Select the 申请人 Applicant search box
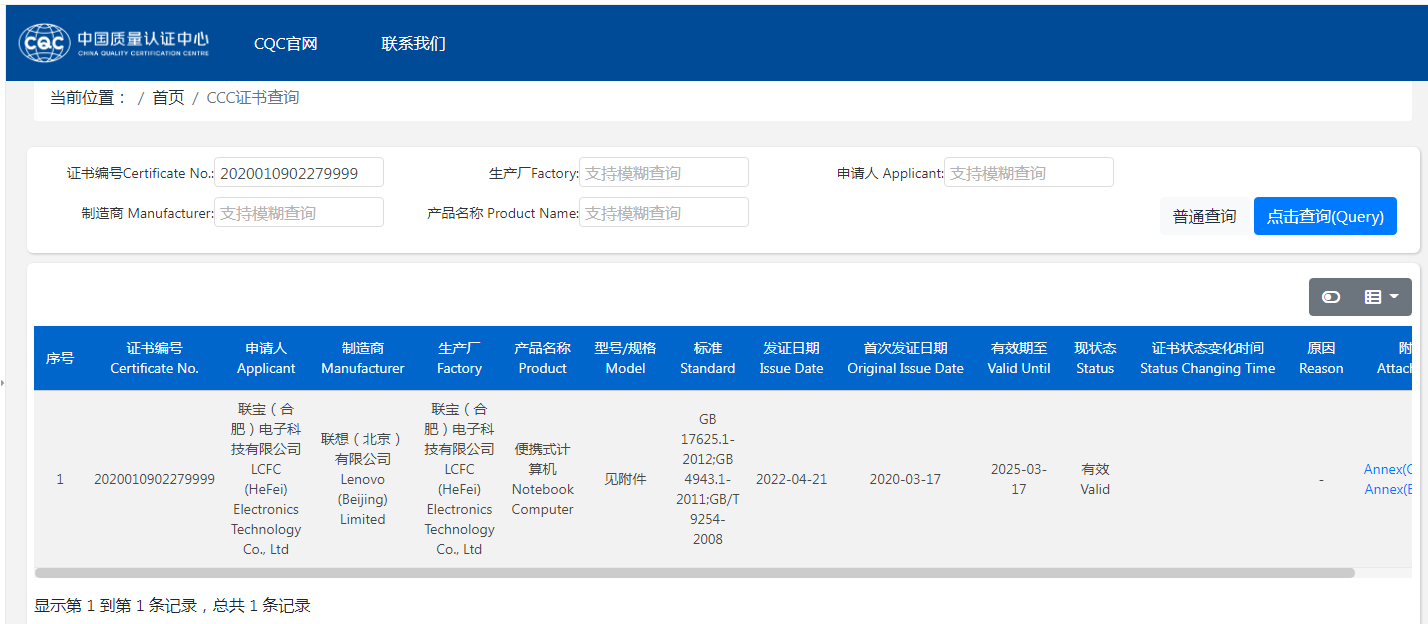 (x=1028, y=173)
